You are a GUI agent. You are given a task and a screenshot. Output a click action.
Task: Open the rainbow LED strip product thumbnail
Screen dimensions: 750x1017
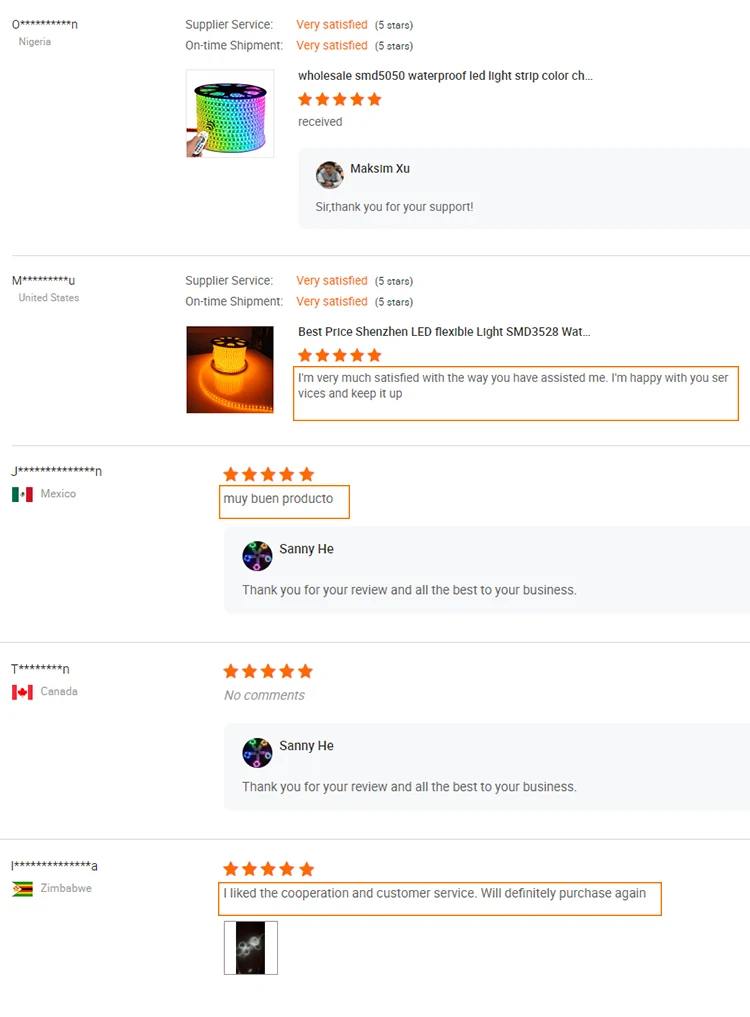(230, 114)
